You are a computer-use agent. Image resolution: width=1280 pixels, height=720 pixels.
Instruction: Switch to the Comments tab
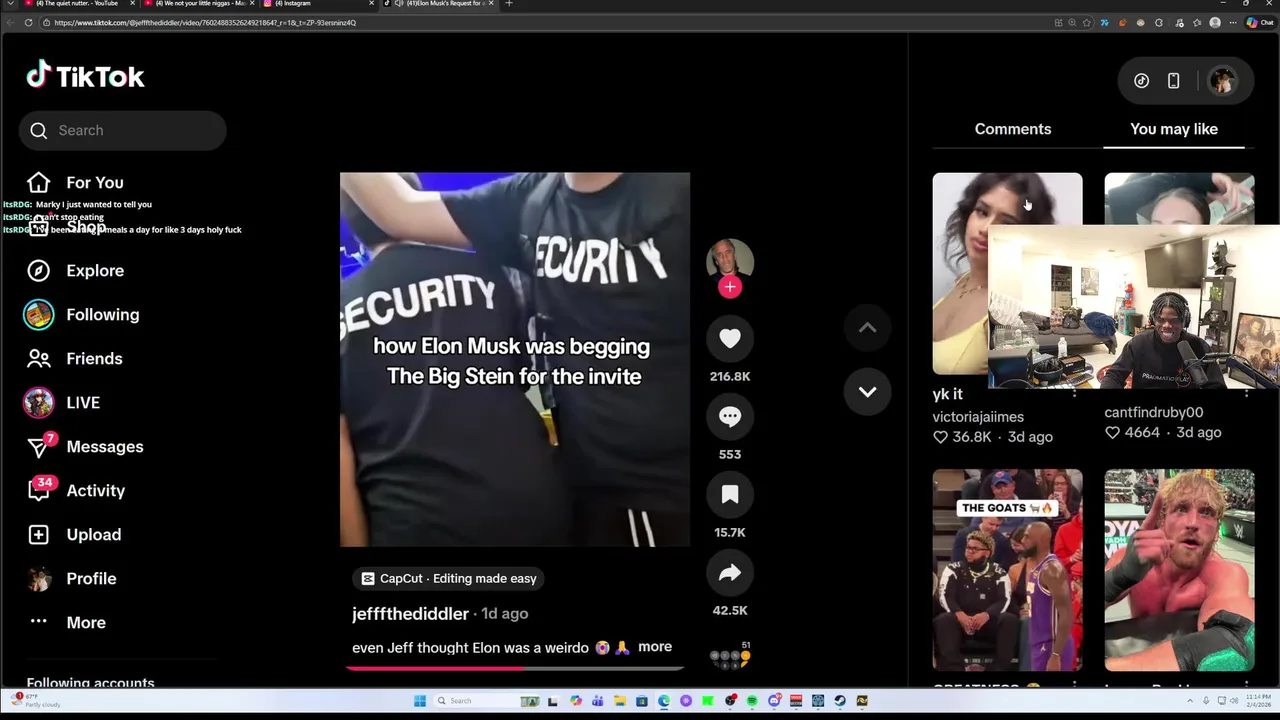[1013, 129]
